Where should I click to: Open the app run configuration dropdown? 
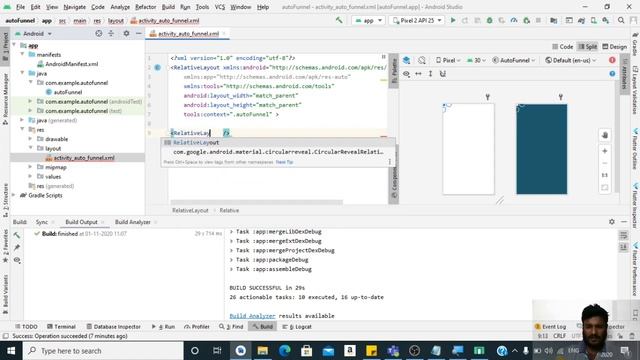pyautogui.click(x=368, y=20)
